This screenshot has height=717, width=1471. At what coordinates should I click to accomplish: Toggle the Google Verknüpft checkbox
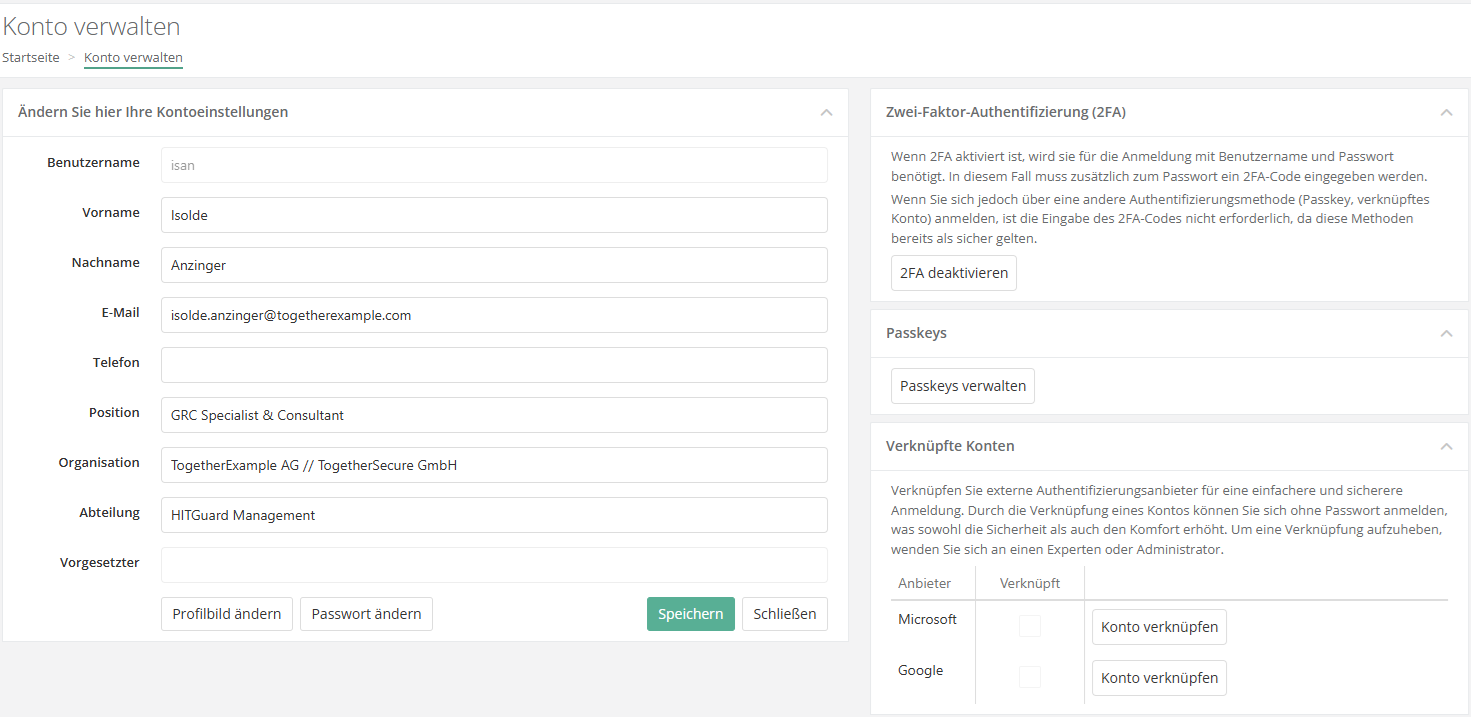(1029, 677)
